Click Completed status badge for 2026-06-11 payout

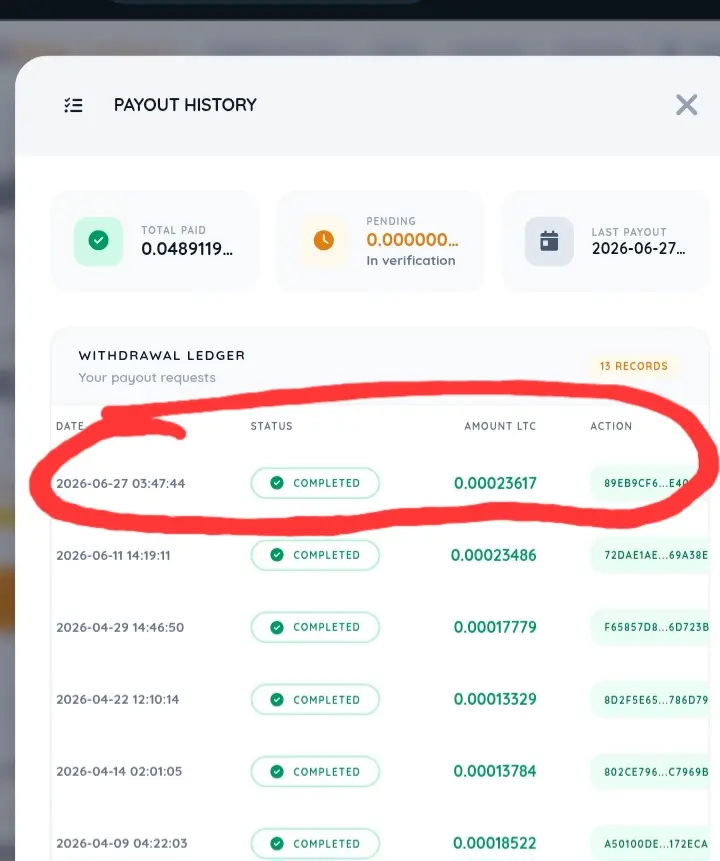[x=315, y=555]
